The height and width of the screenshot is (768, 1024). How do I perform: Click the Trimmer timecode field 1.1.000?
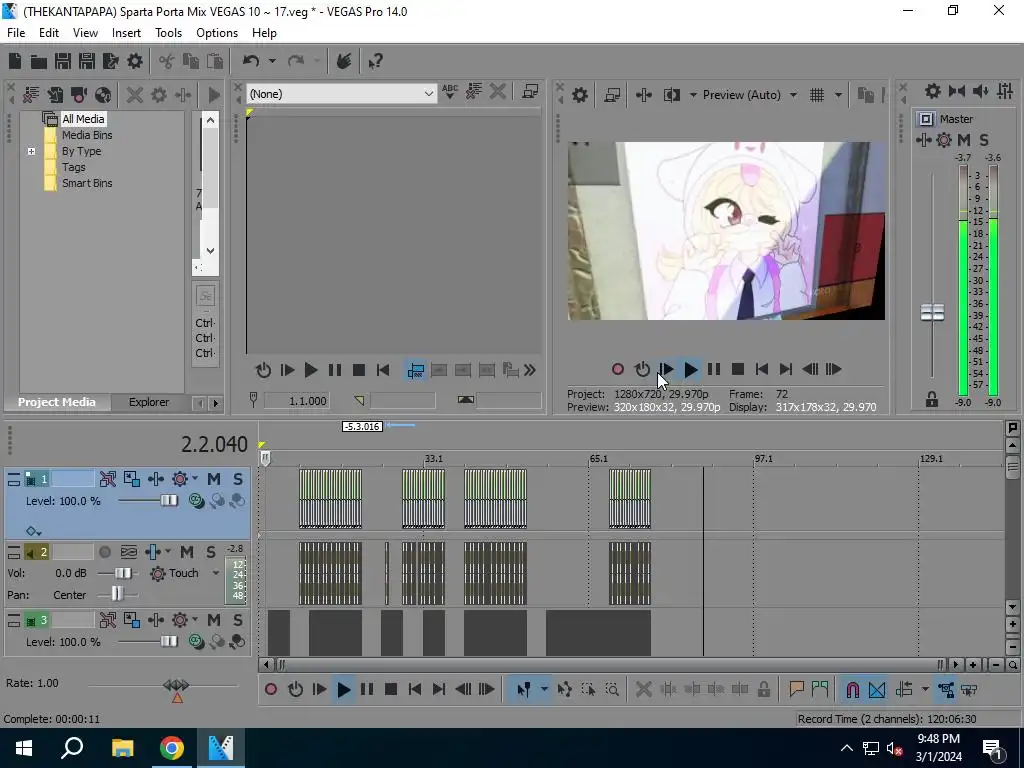pos(297,400)
